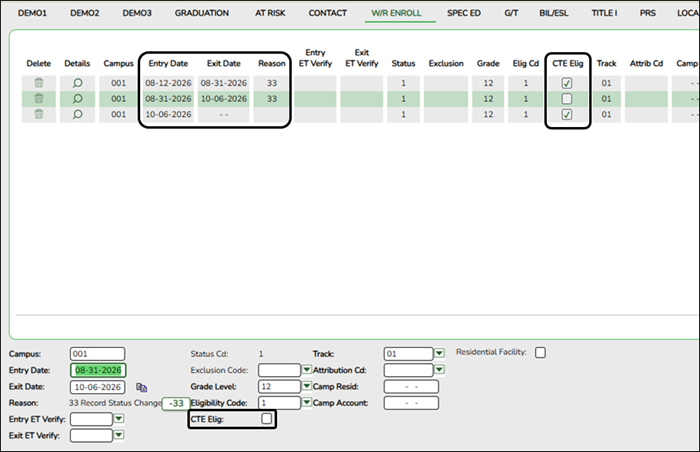Click the Elig Cd column header
Image resolution: width=700 pixels, height=452 pixels.
(x=526, y=63)
